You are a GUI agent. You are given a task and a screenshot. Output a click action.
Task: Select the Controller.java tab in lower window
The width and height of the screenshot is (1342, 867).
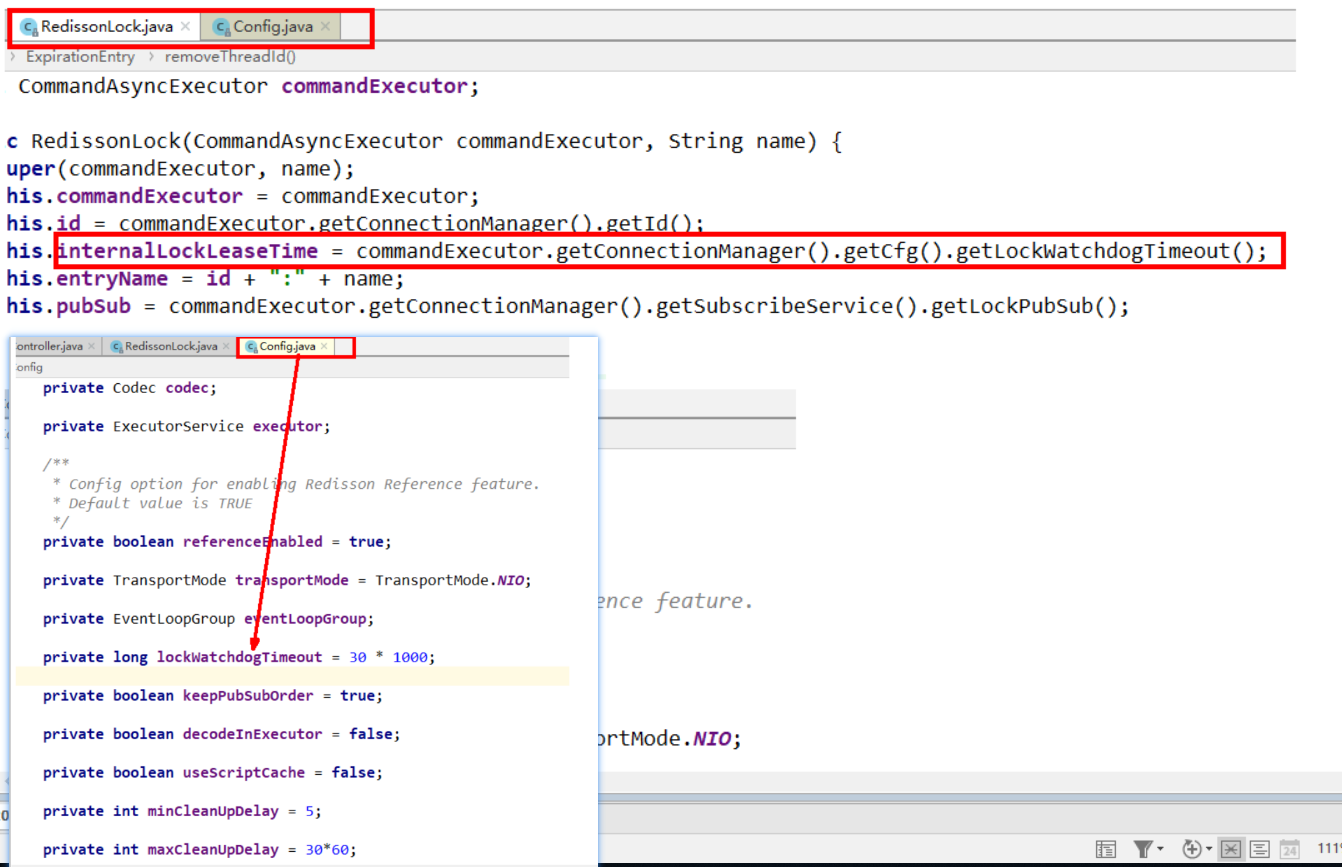click(x=49, y=346)
